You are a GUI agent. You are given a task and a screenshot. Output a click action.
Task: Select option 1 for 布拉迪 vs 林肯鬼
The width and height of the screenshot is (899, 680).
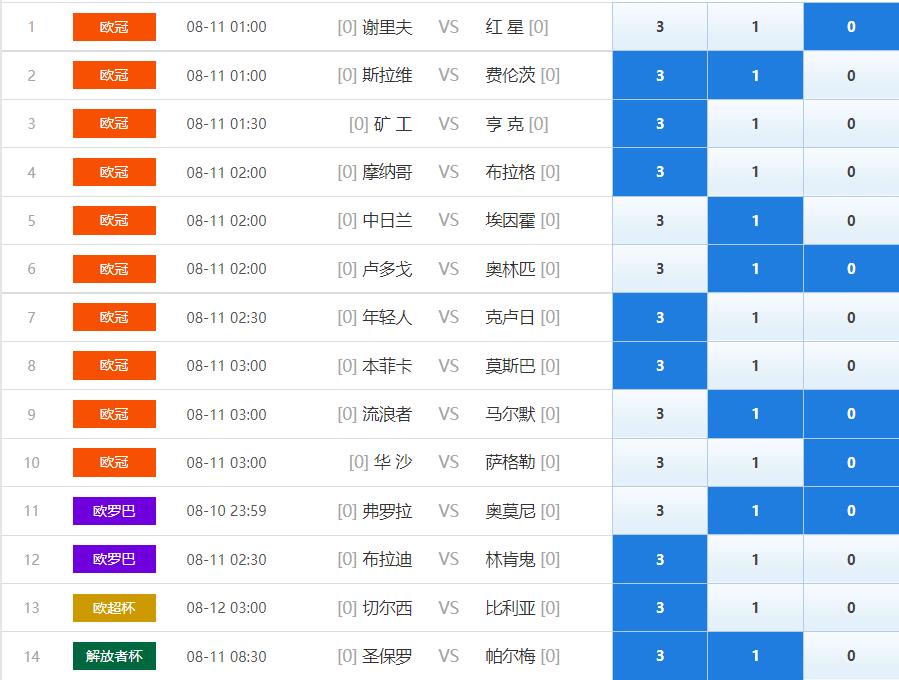click(x=755, y=560)
